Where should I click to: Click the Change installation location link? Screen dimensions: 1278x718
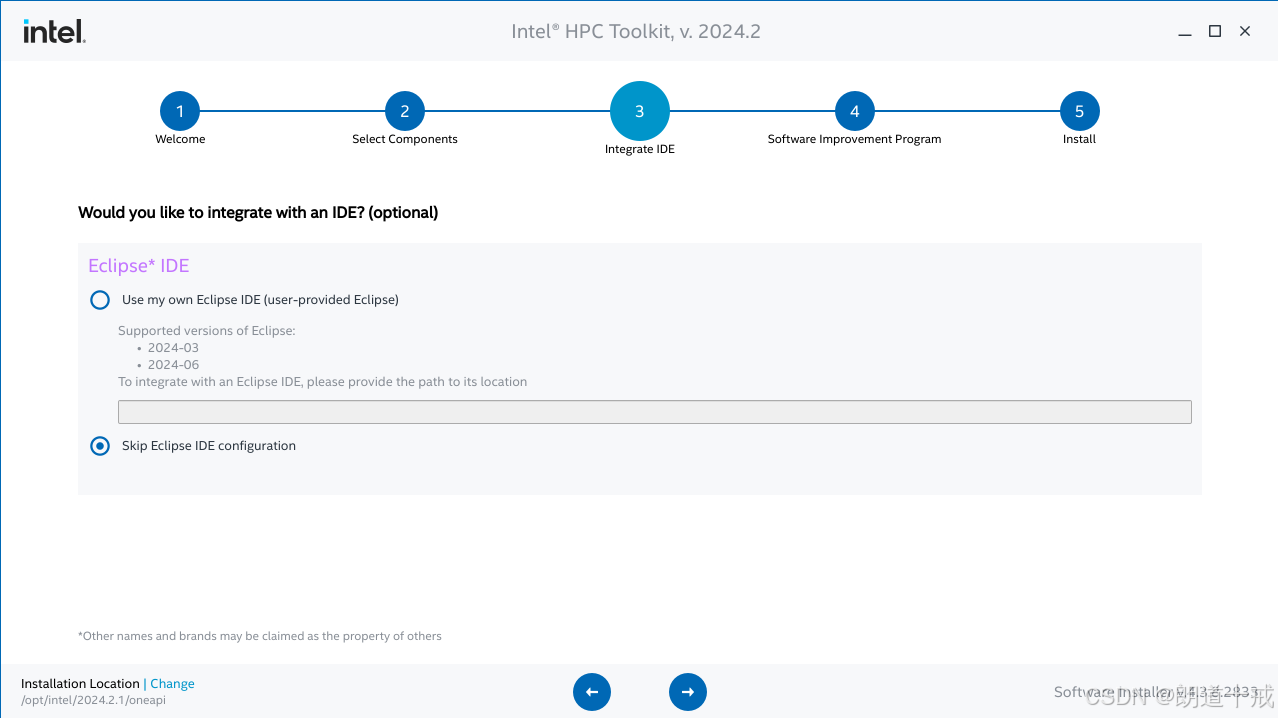click(x=172, y=684)
